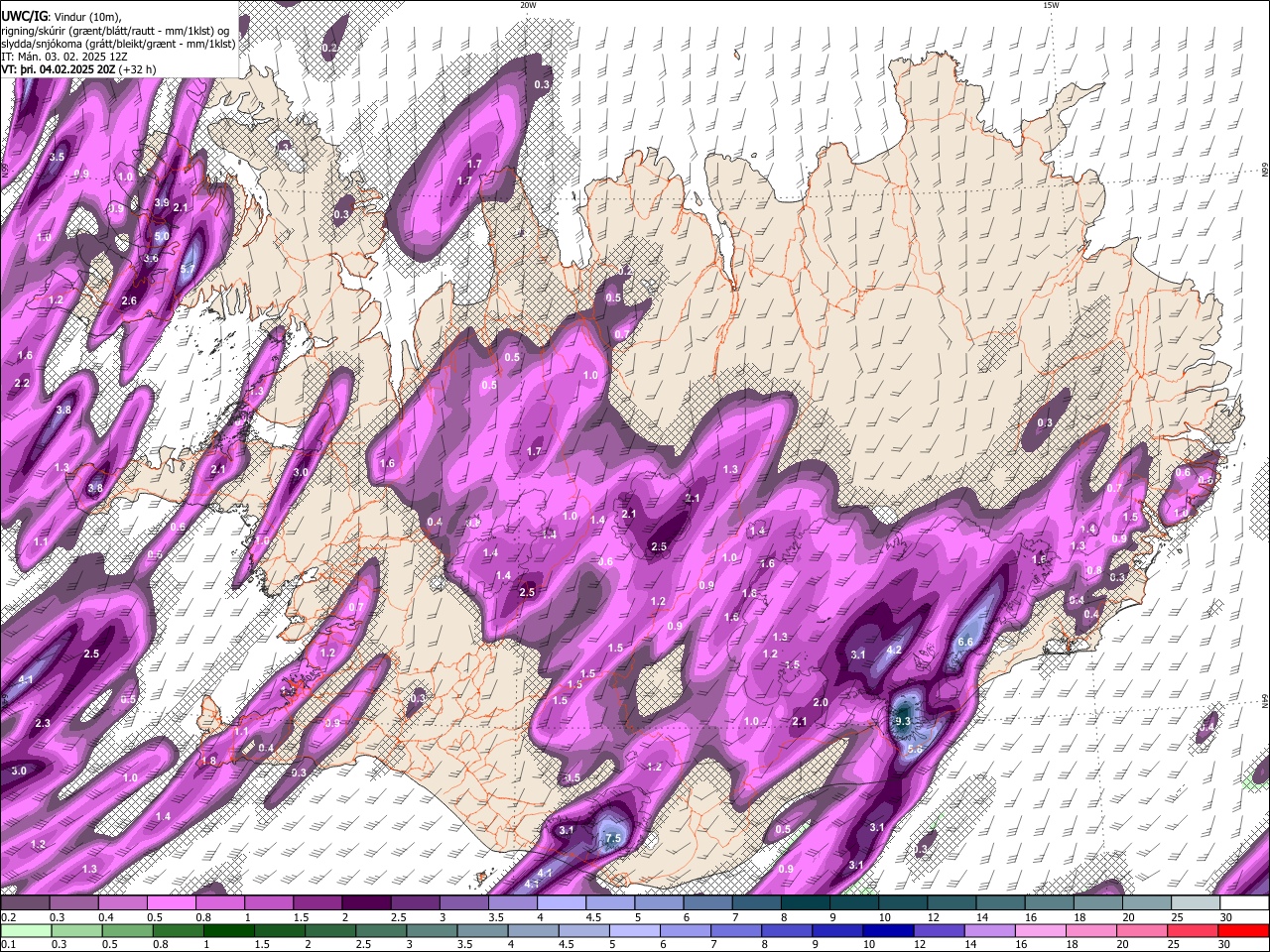This screenshot has width=1270, height=952.
Task: Click the 9.3 precipitation value on the map
Action: tap(903, 722)
